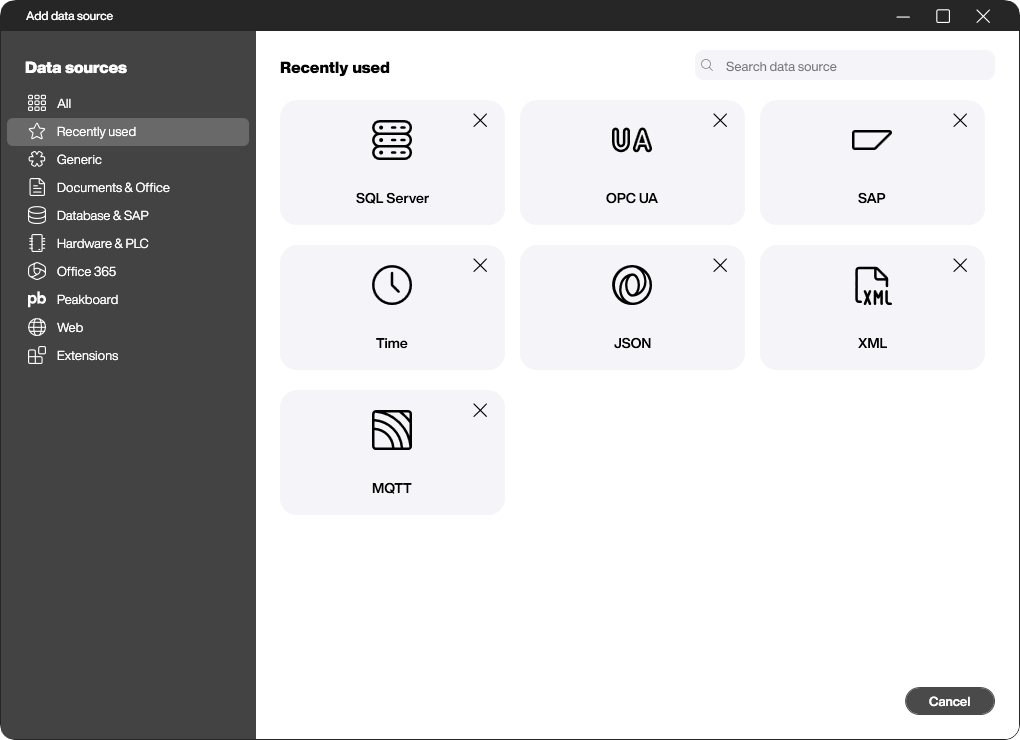The height and width of the screenshot is (740, 1020).
Task: Select the Time clock icon
Action: click(392, 285)
